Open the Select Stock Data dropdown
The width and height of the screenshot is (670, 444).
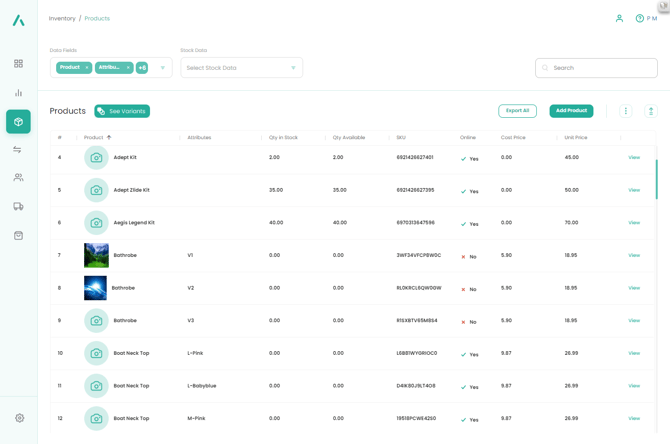(241, 68)
